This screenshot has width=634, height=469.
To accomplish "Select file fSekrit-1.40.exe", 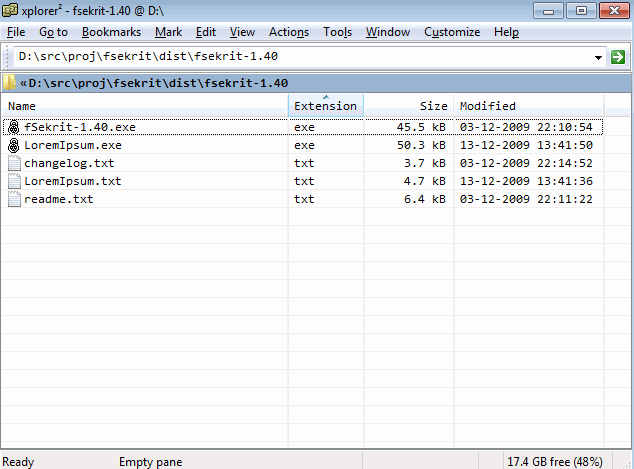I will [x=80, y=127].
